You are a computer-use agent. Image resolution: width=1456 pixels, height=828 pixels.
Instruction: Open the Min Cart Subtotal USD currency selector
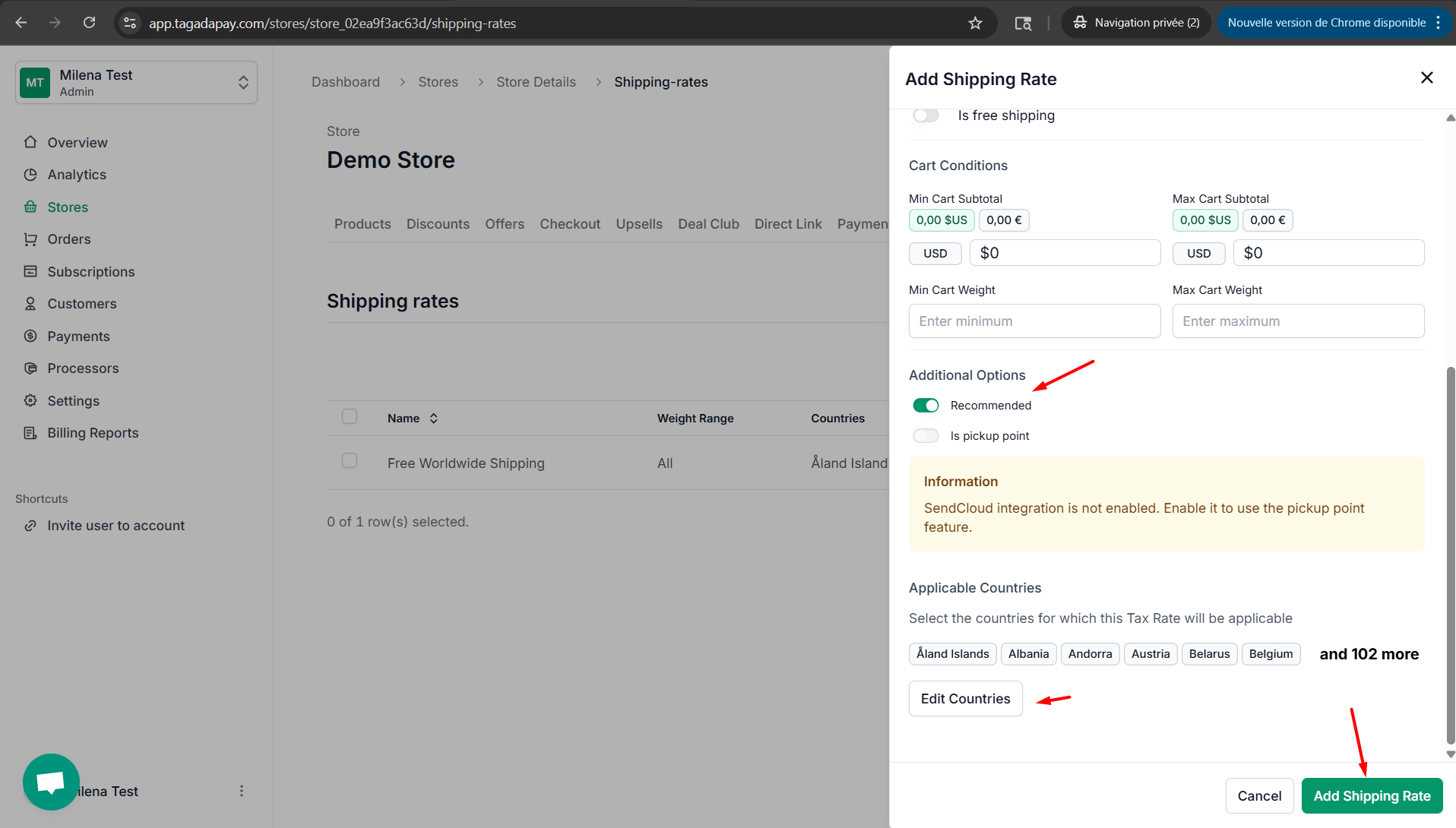[935, 254]
